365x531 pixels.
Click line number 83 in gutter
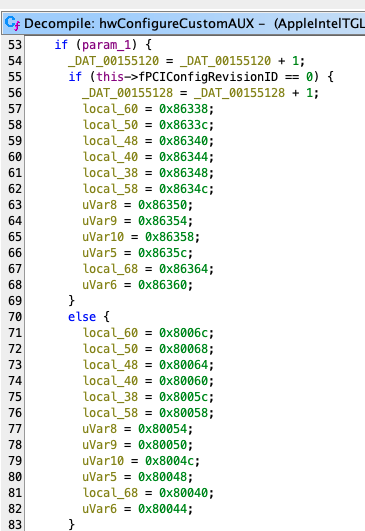(x=15, y=525)
